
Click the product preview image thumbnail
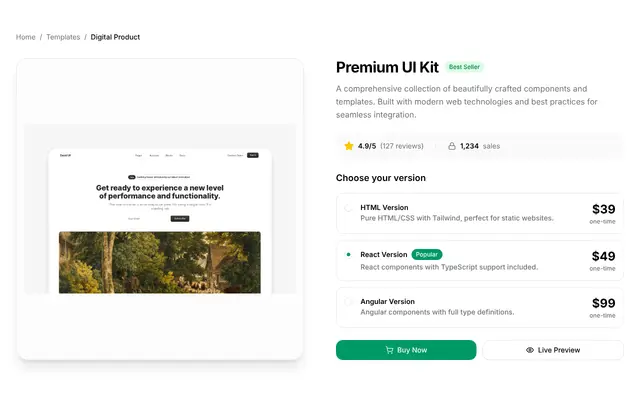pos(160,209)
